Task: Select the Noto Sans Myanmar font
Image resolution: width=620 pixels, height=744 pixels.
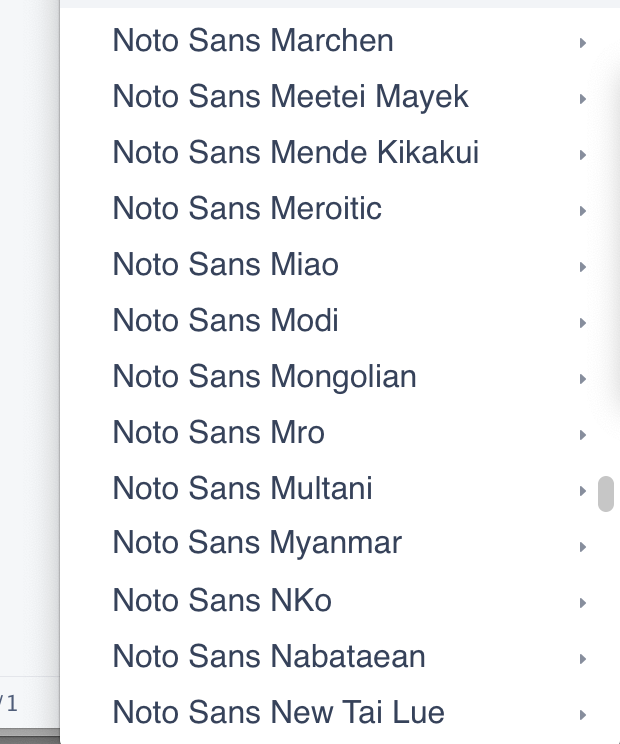Action: 257,544
